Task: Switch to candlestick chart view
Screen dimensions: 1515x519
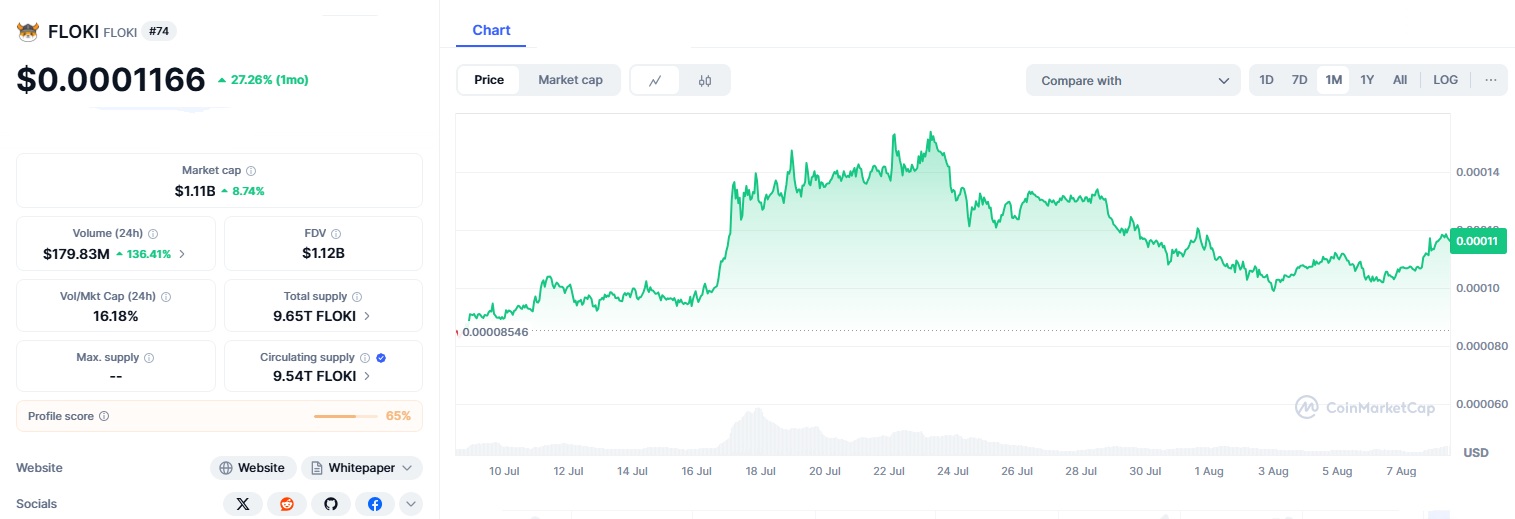Action: point(705,81)
